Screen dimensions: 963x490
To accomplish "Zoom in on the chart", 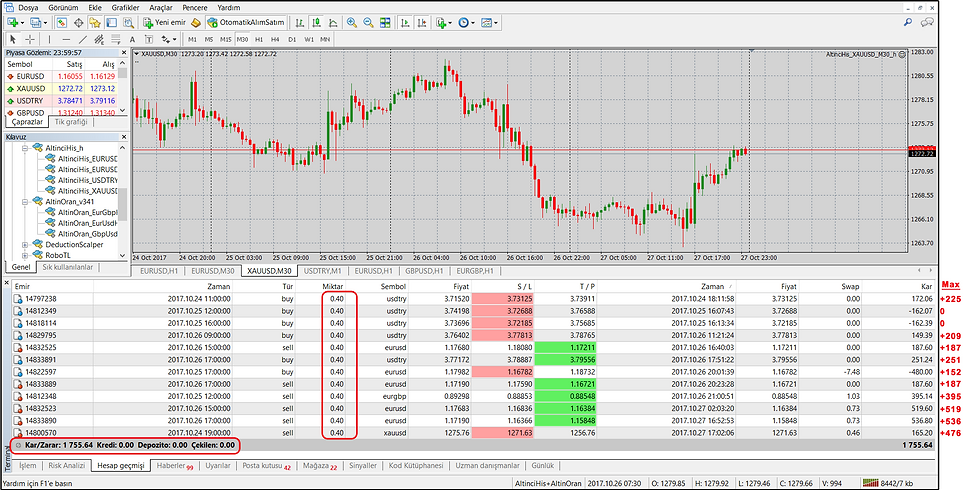I will coord(352,23).
